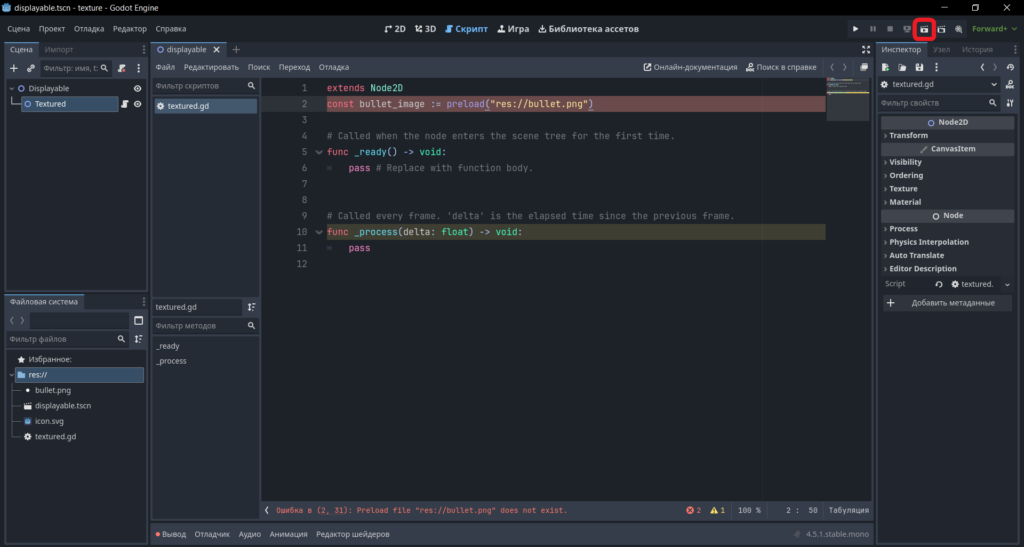The width and height of the screenshot is (1024, 547).
Task: Switch to the 3D workspace
Action: pyautogui.click(x=425, y=29)
